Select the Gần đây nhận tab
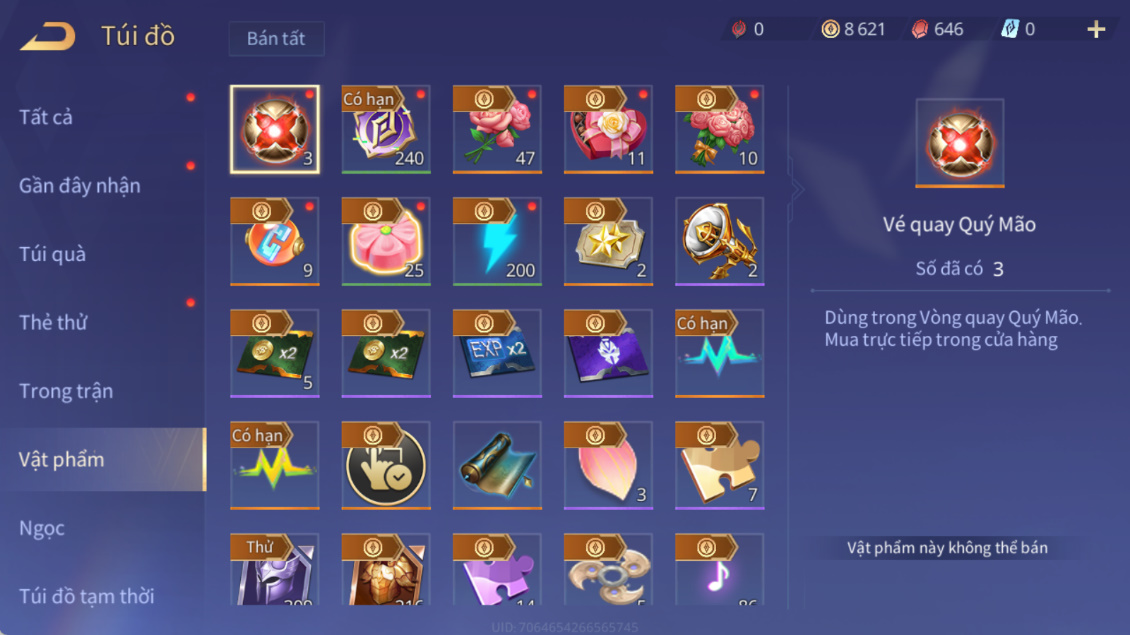Image resolution: width=1130 pixels, height=635 pixels. [79, 185]
